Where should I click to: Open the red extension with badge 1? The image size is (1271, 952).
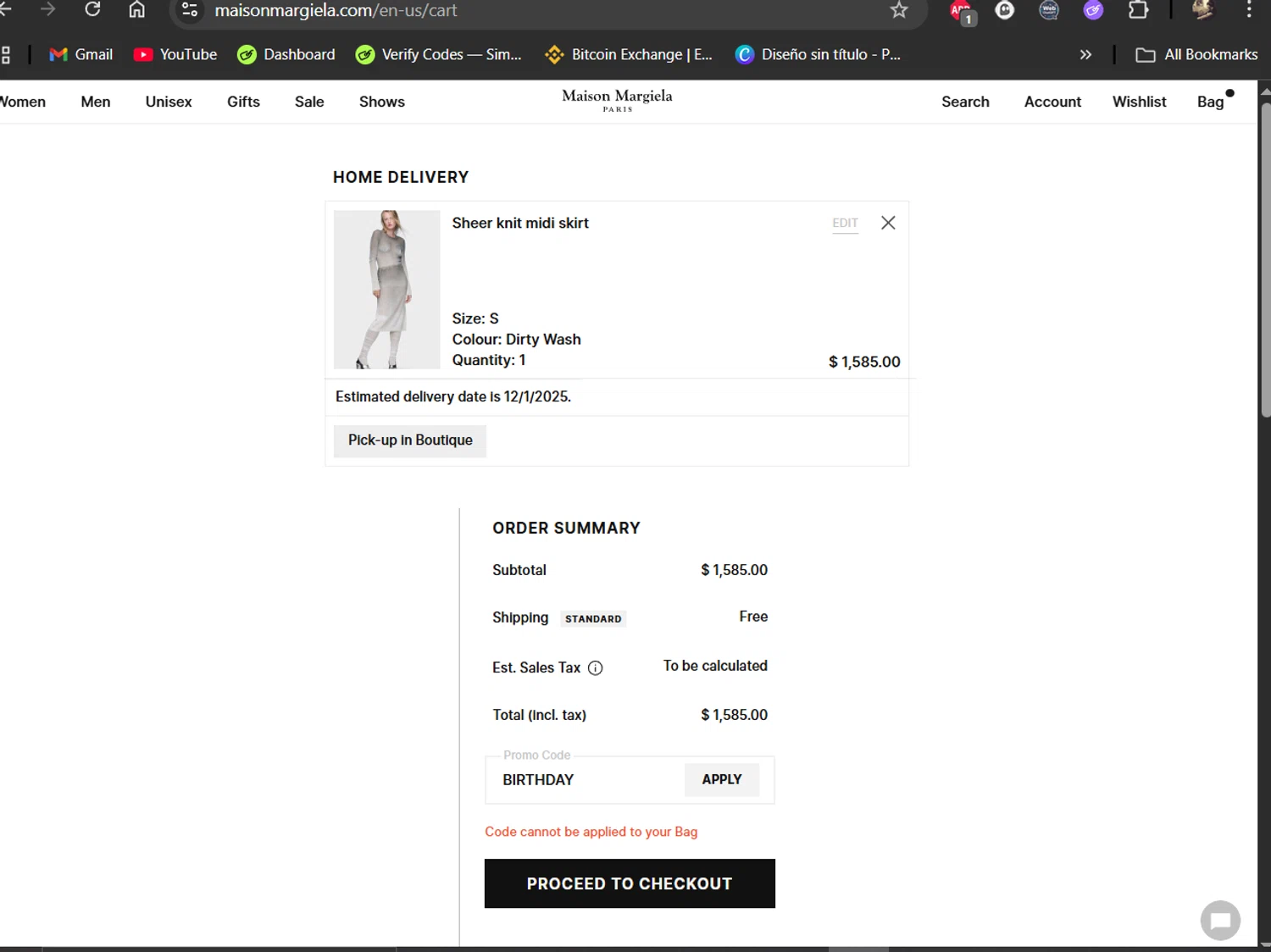pos(962,11)
